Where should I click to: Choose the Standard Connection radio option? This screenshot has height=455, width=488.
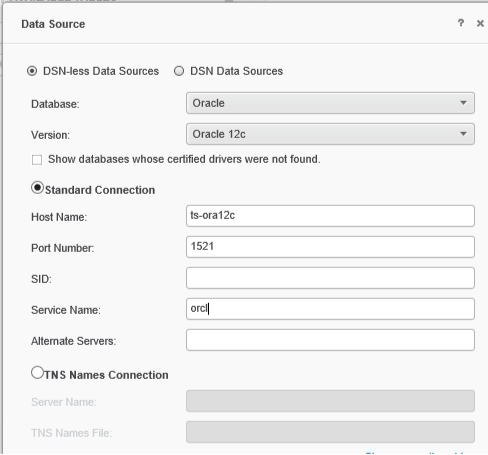pos(37,188)
